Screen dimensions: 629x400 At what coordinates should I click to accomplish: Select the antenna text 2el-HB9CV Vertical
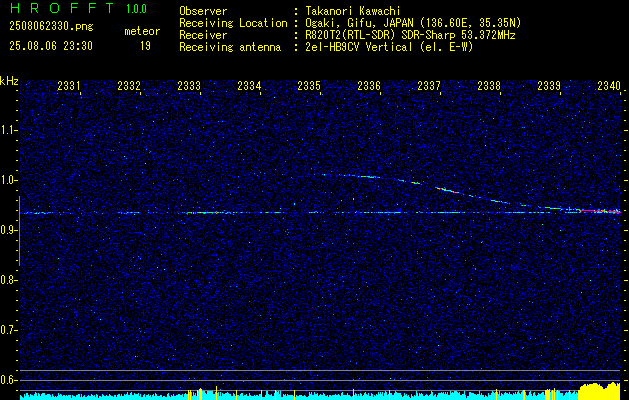(359, 47)
